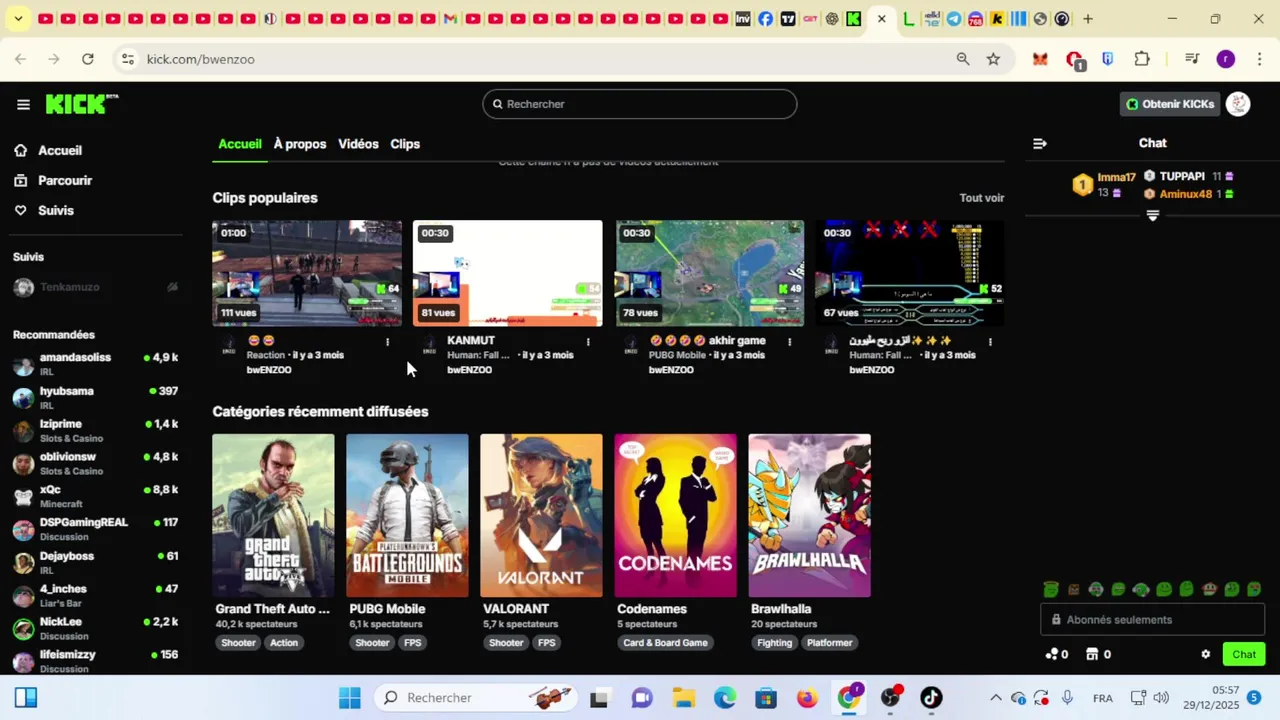Viewport: 1280px width, 720px height.
Task: Open Tenkamuzo followed channel
Action: coord(95,287)
